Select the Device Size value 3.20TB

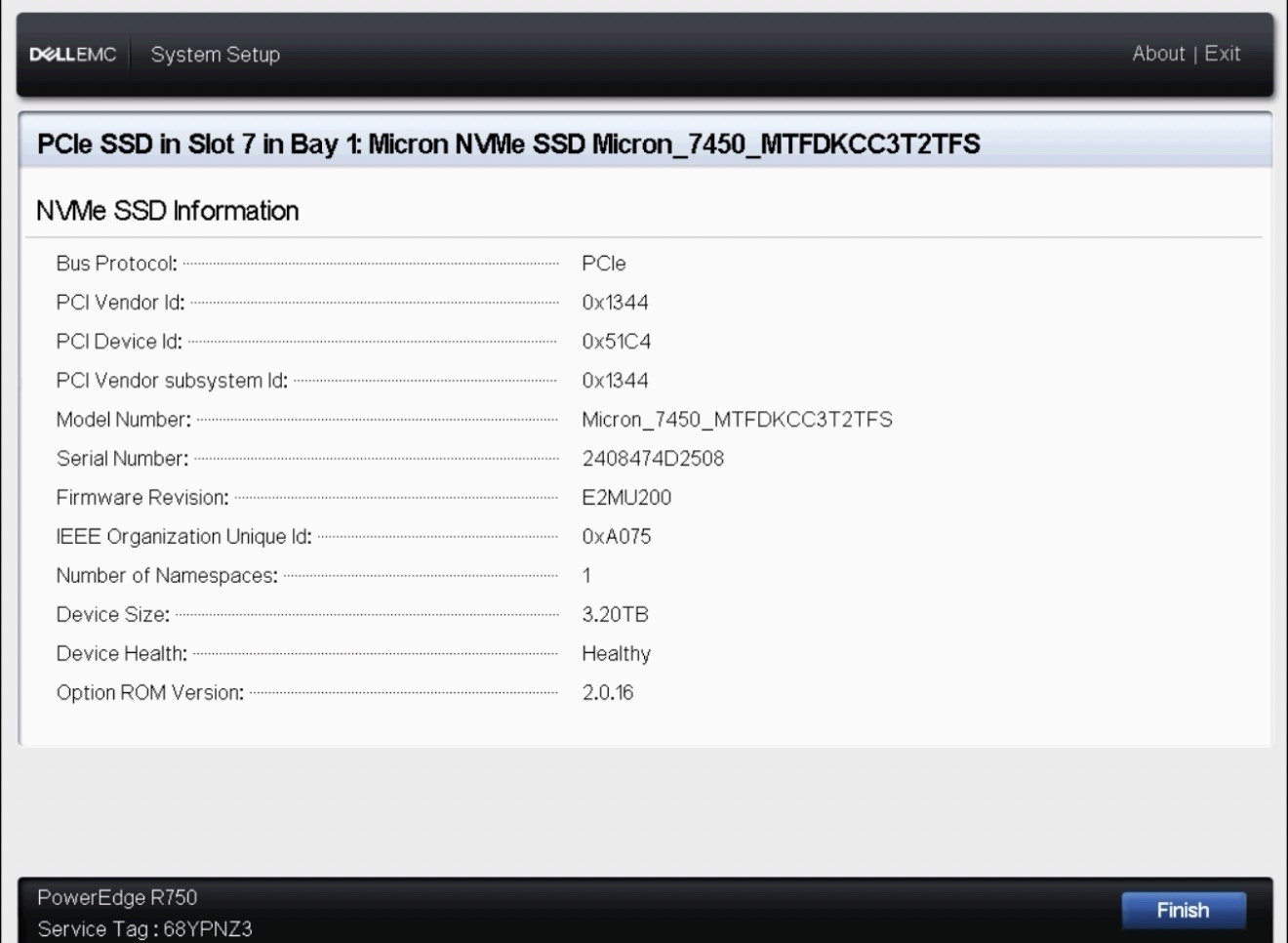pyautogui.click(x=615, y=615)
